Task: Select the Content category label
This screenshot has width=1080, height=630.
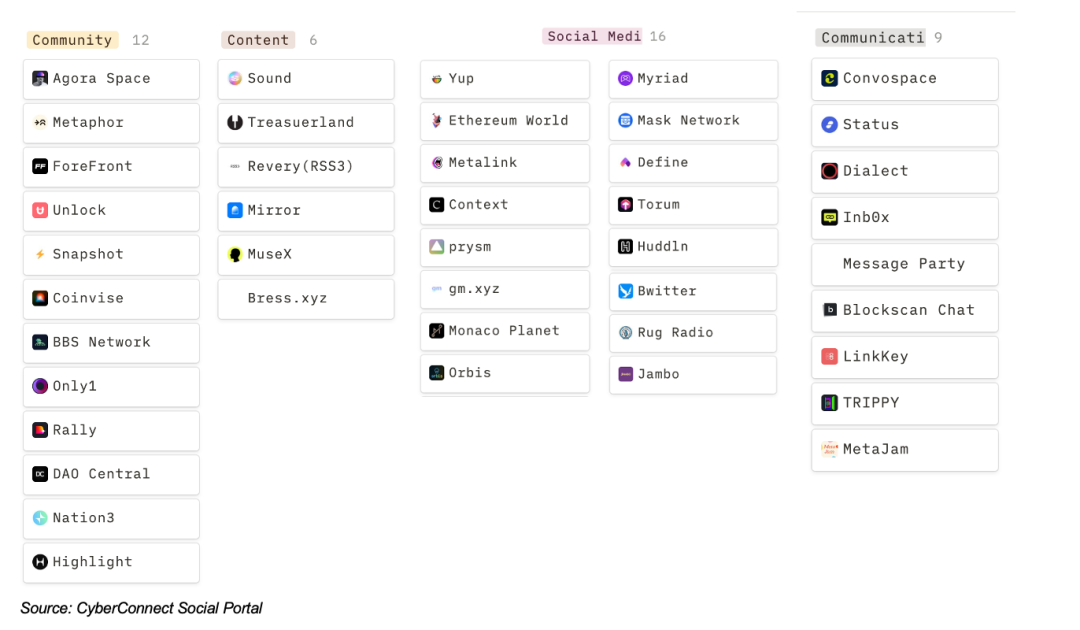Action: (258, 40)
